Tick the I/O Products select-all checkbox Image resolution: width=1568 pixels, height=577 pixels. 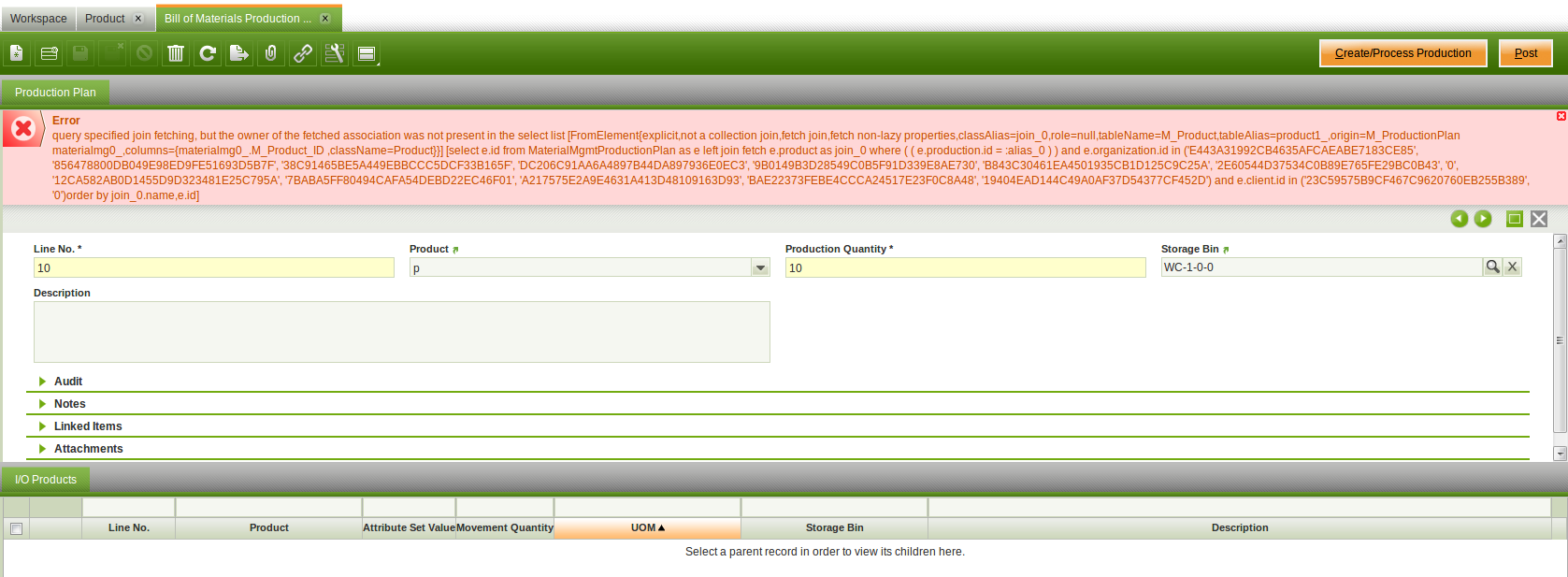tap(16, 528)
